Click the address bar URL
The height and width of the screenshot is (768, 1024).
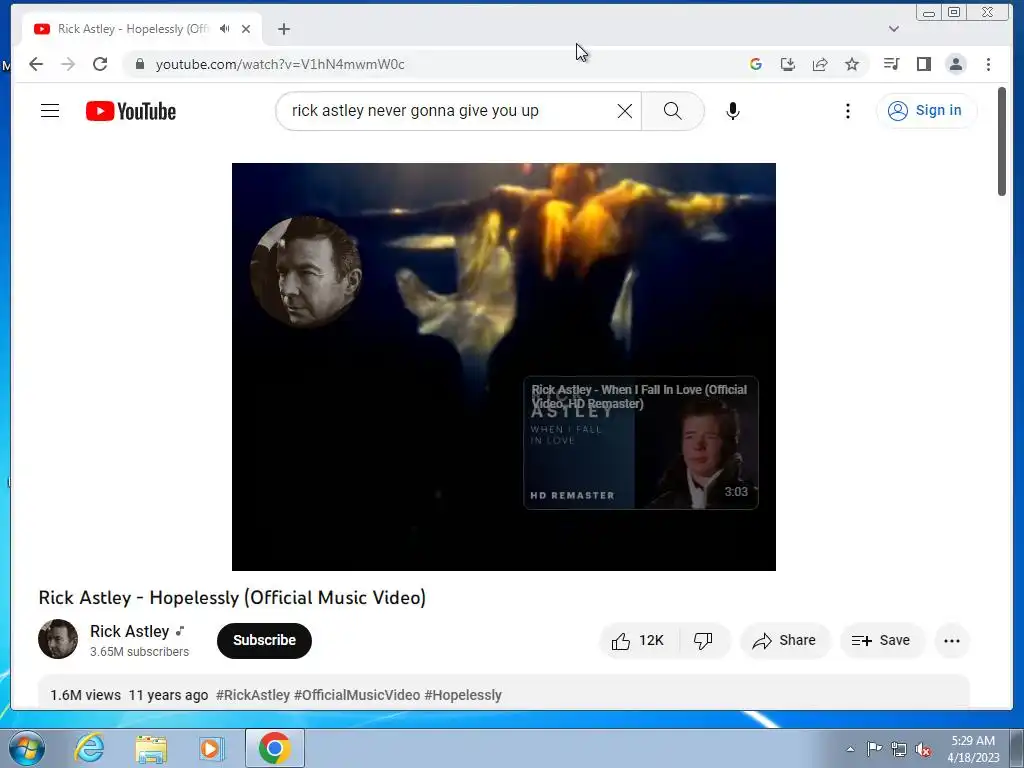(280, 64)
